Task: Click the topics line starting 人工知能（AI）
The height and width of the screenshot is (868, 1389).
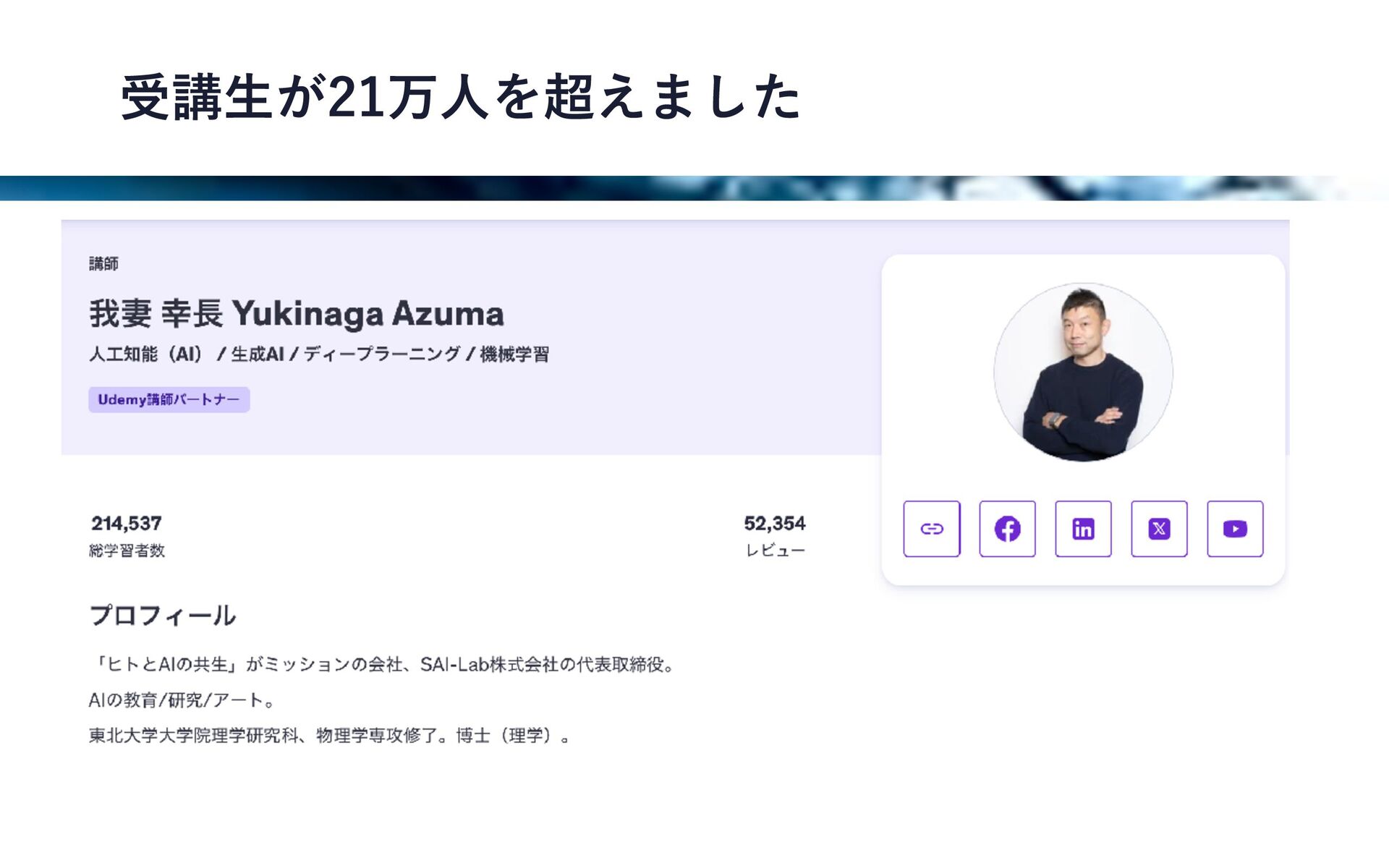Action: [319, 354]
